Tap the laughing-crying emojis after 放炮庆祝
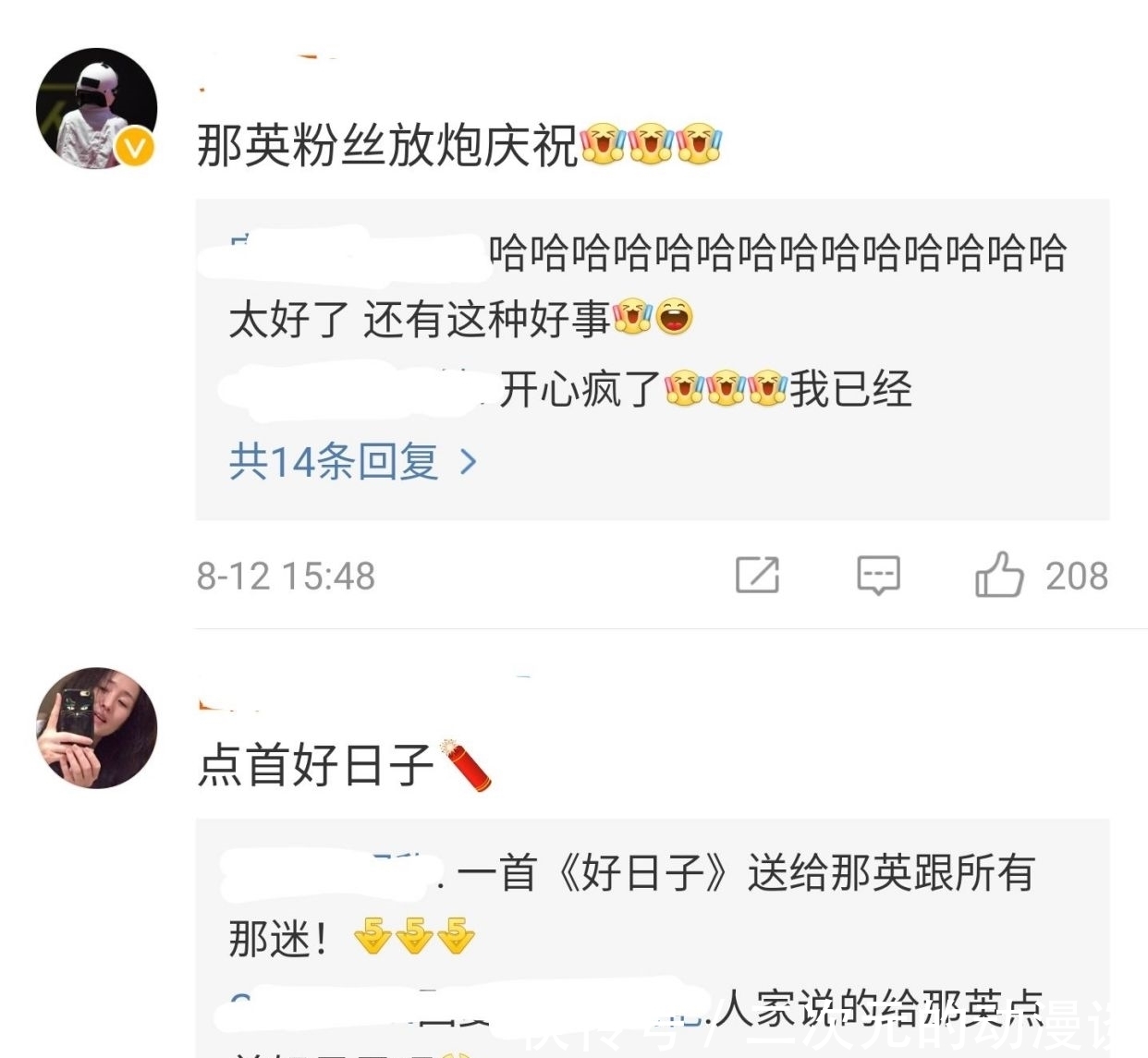Screen dimensions: 1148x1058 click(651, 144)
